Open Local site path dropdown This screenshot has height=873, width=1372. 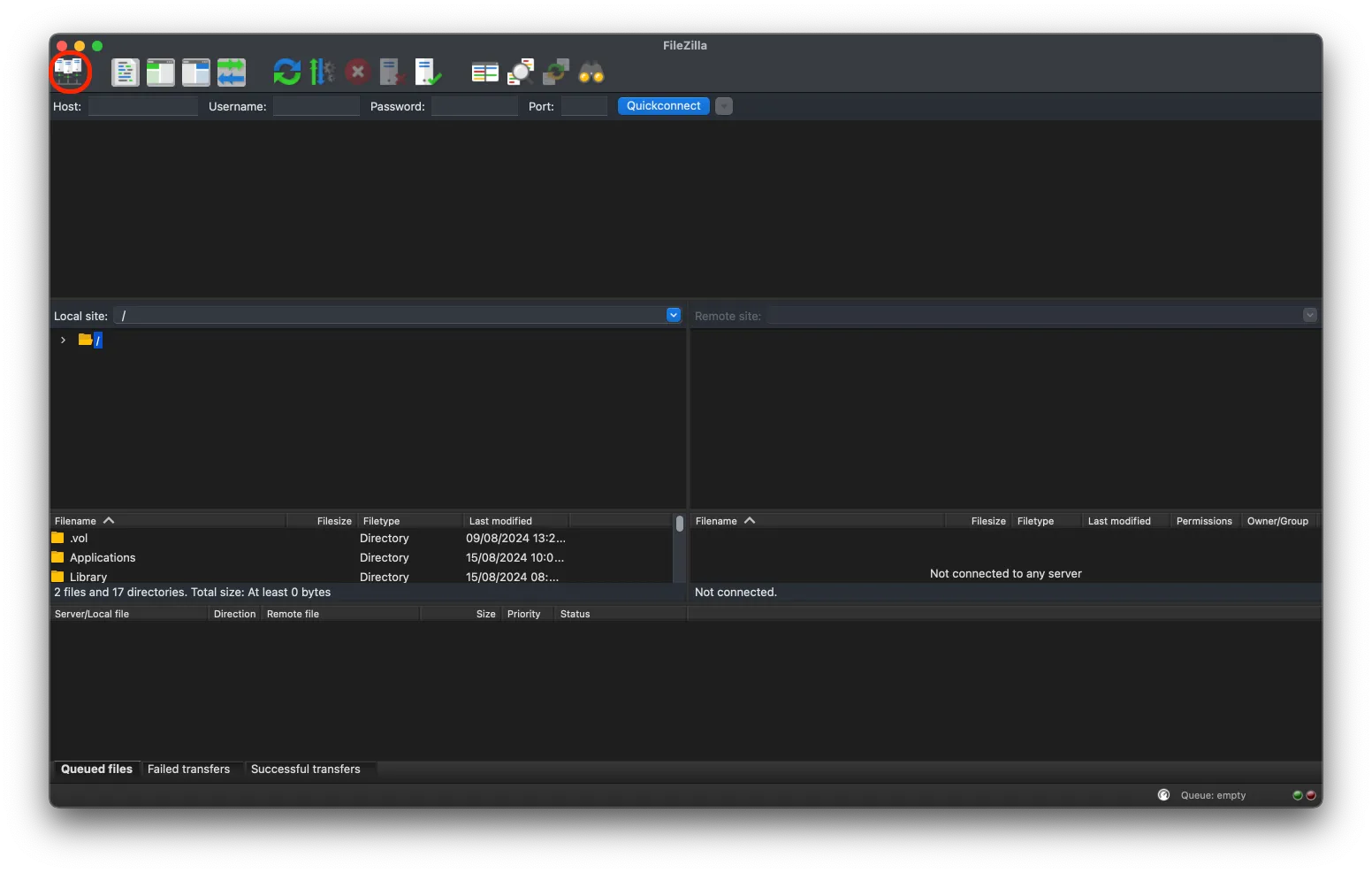(x=674, y=315)
